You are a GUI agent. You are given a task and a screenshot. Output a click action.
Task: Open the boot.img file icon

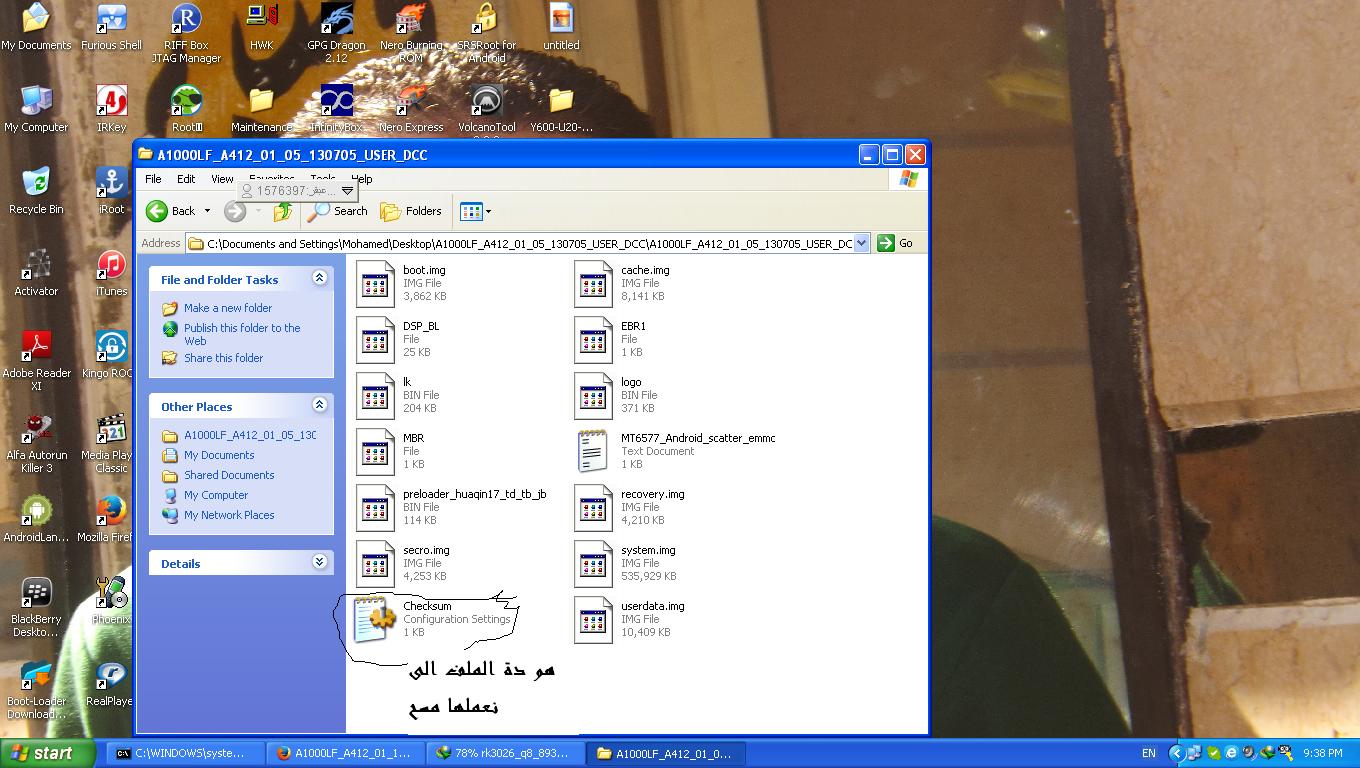(x=376, y=284)
